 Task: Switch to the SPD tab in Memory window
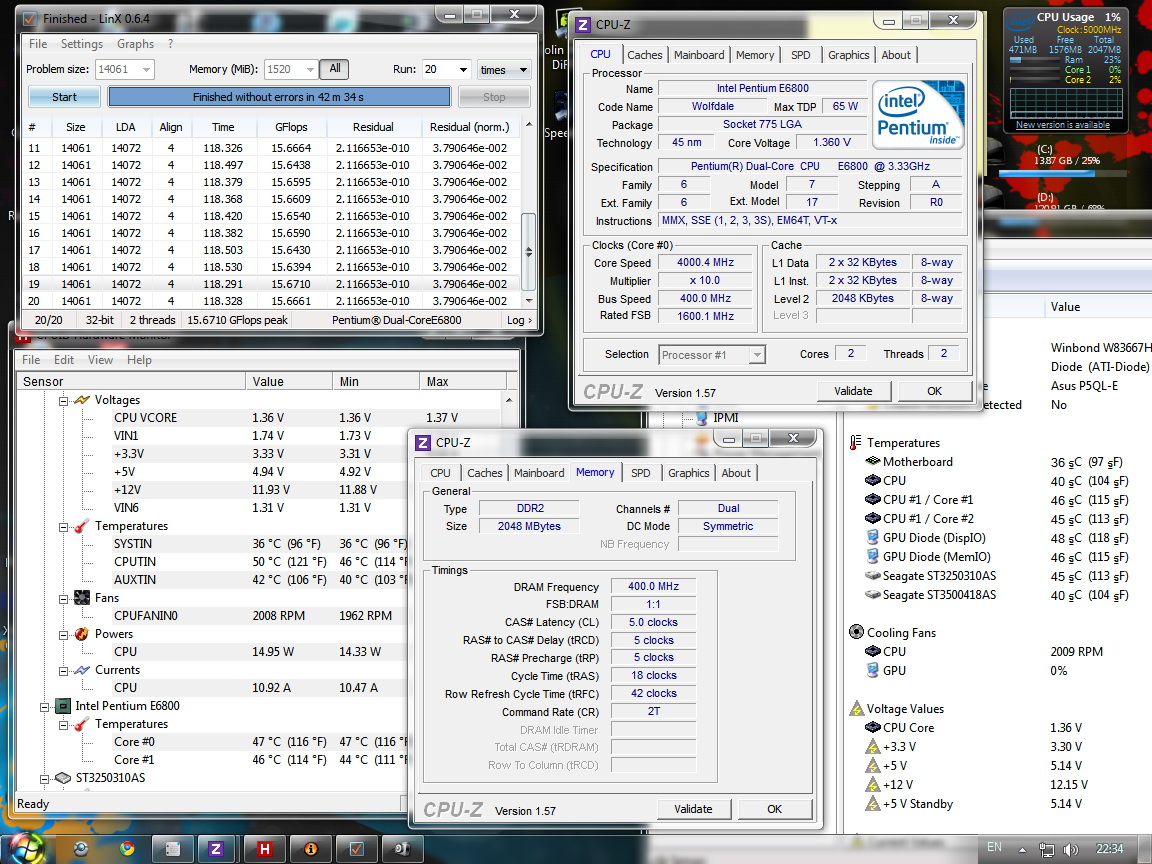[x=640, y=473]
